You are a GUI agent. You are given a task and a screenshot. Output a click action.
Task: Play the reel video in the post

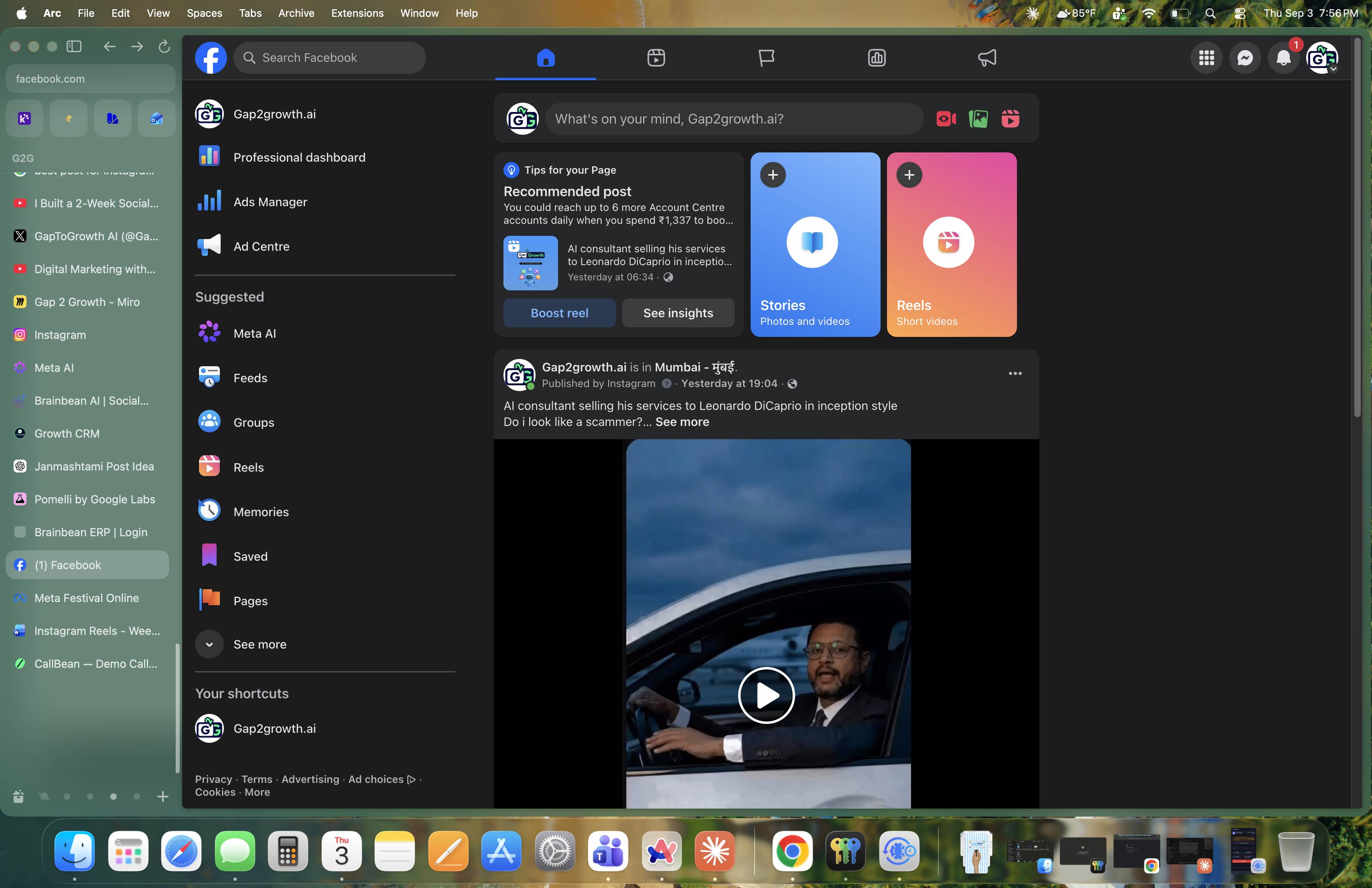(766, 695)
